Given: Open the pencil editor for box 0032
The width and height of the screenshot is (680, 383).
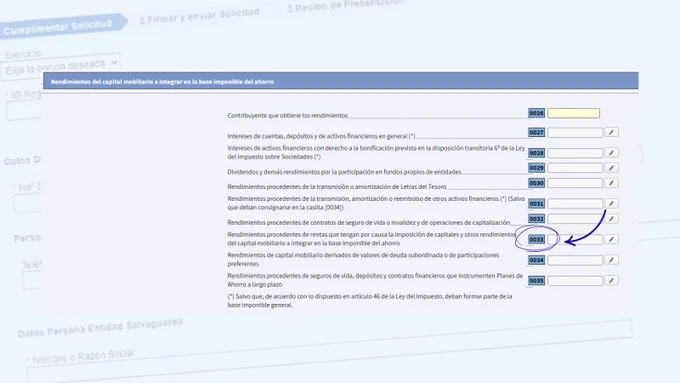Looking at the screenshot, I should pos(611,219).
